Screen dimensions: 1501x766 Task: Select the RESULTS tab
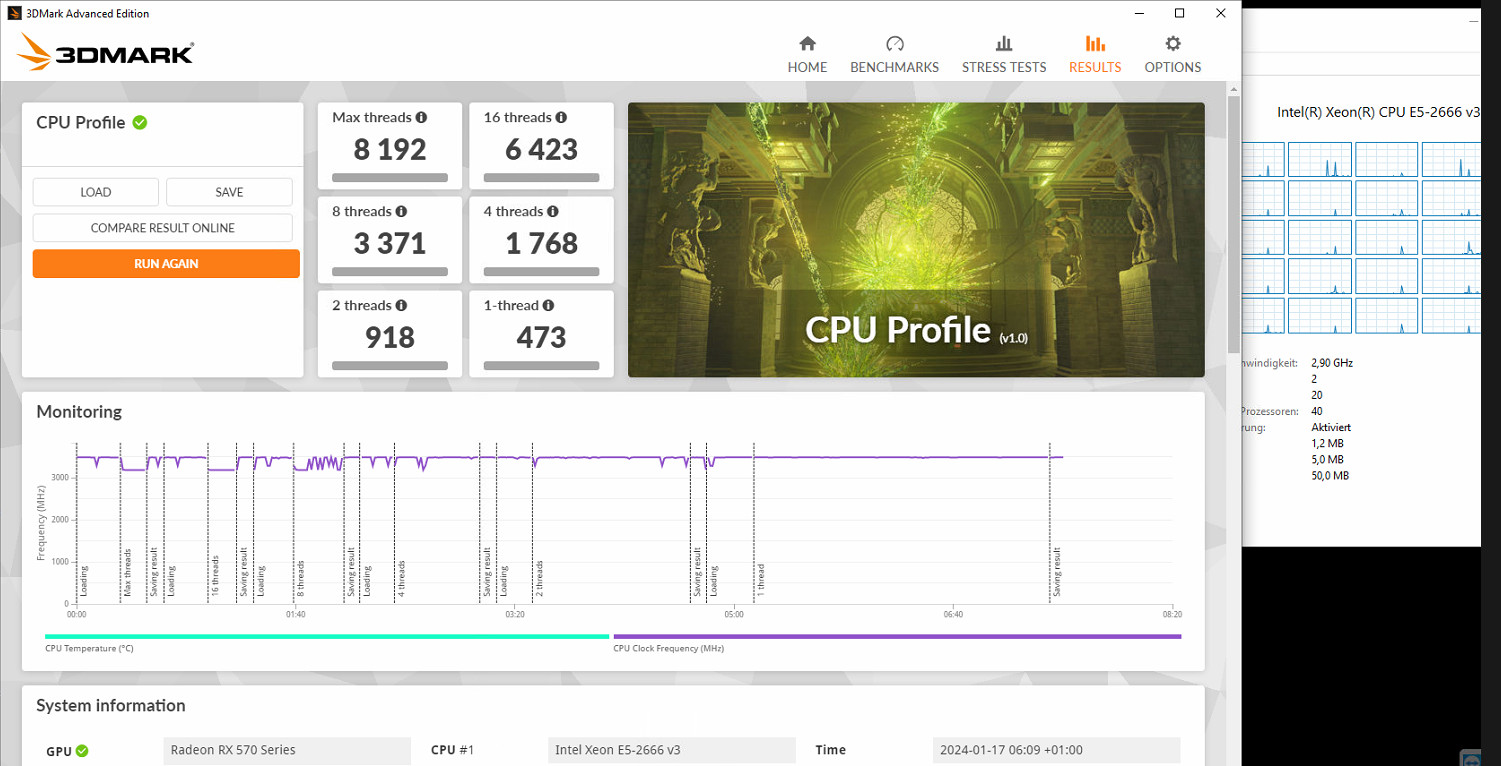(x=1095, y=55)
